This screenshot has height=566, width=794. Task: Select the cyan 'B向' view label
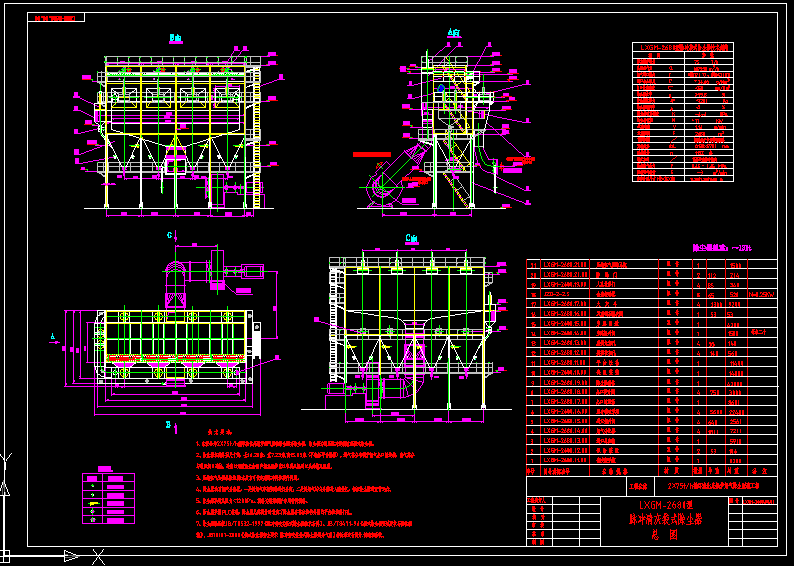[176, 38]
